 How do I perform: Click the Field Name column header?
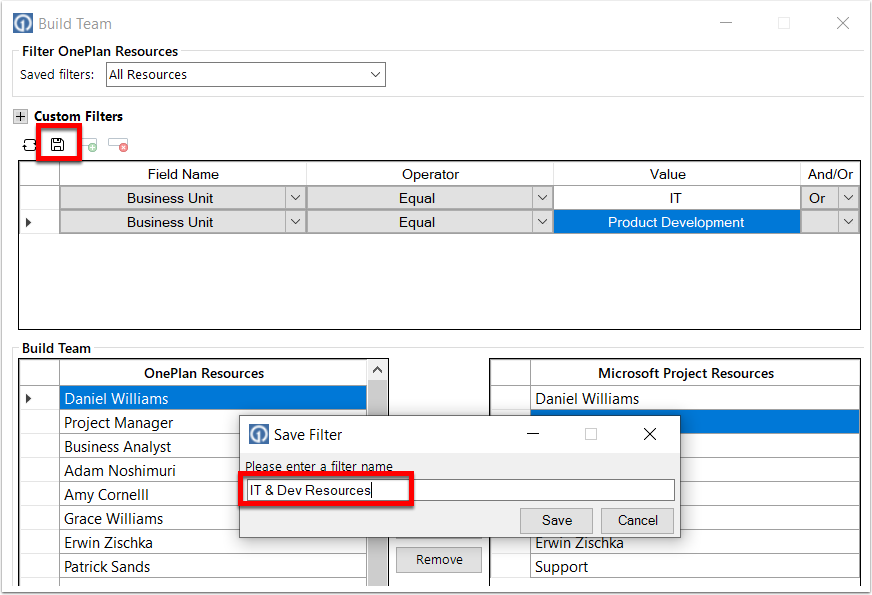click(x=183, y=174)
